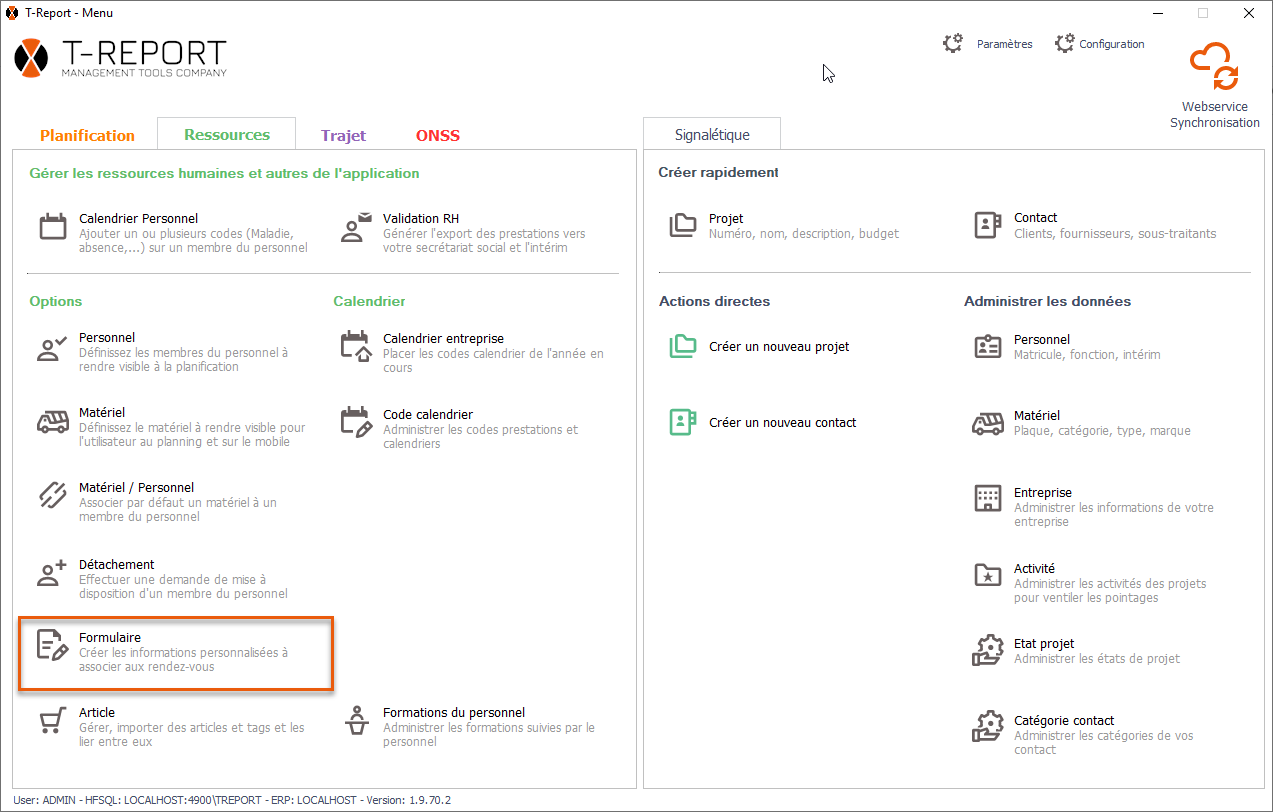Viewport: 1273px width, 812px height.
Task: Open the Entreprise building icon
Action: click(x=987, y=499)
